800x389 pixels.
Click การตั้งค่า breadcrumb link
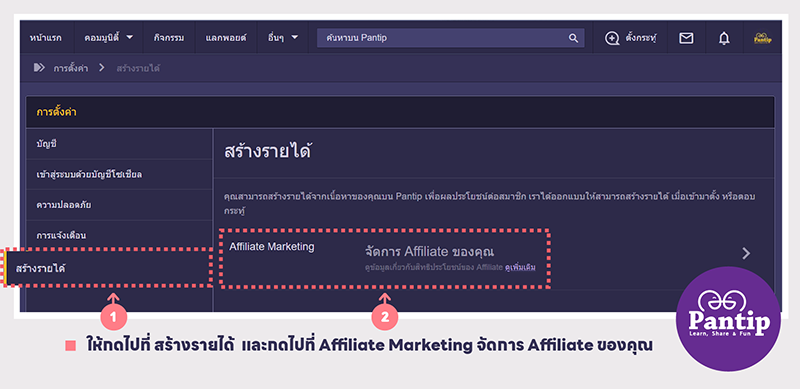click(71, 68)
